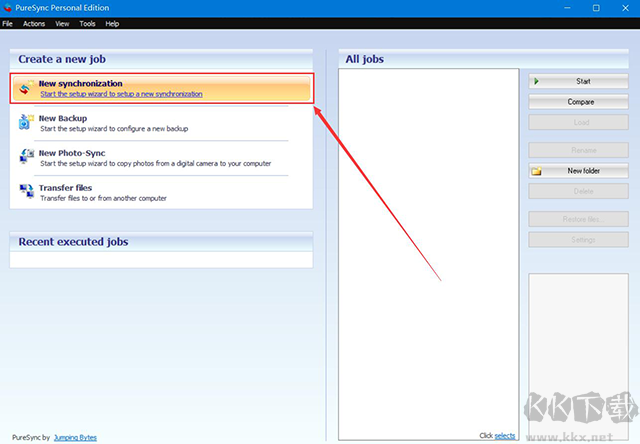
Task: Click the New synchronization heading
Action: (x=80, y=83)
